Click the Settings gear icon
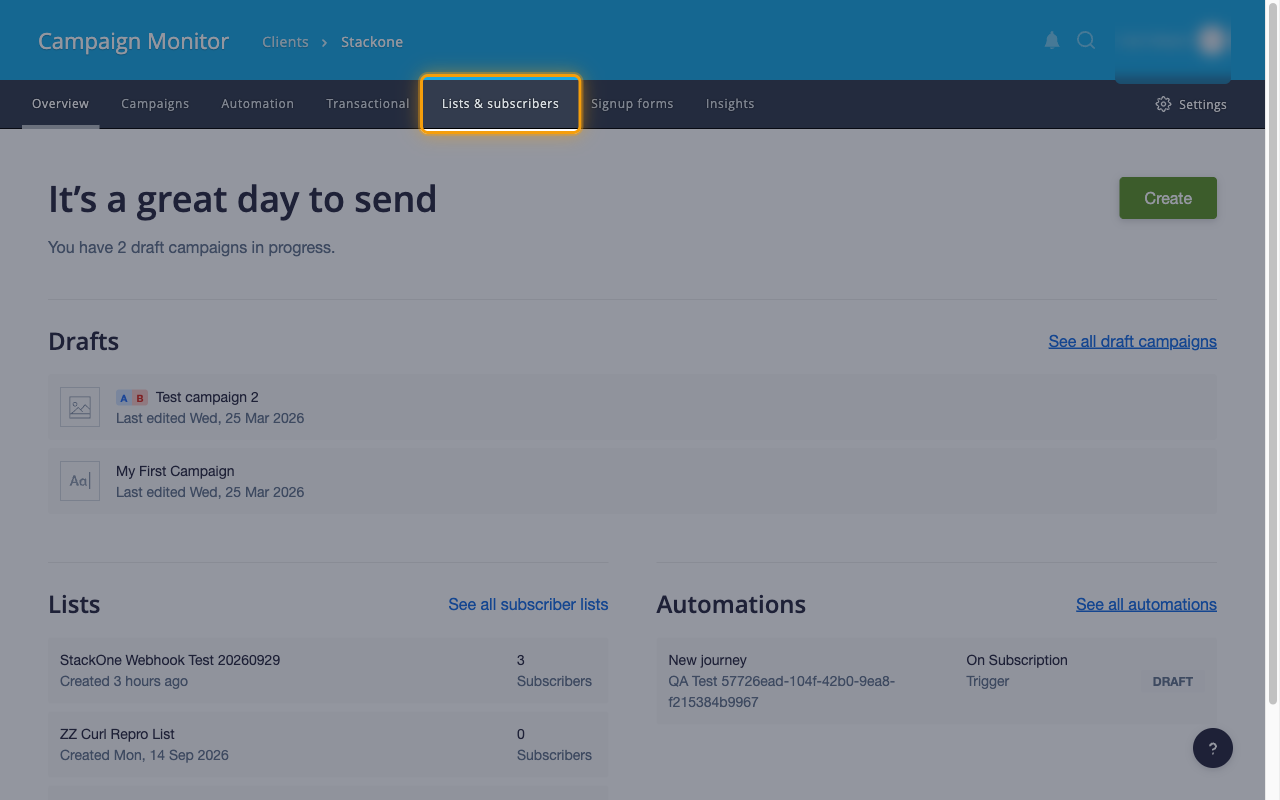The width and height of the screenshot is (1280, 800). pos(1163,104)
